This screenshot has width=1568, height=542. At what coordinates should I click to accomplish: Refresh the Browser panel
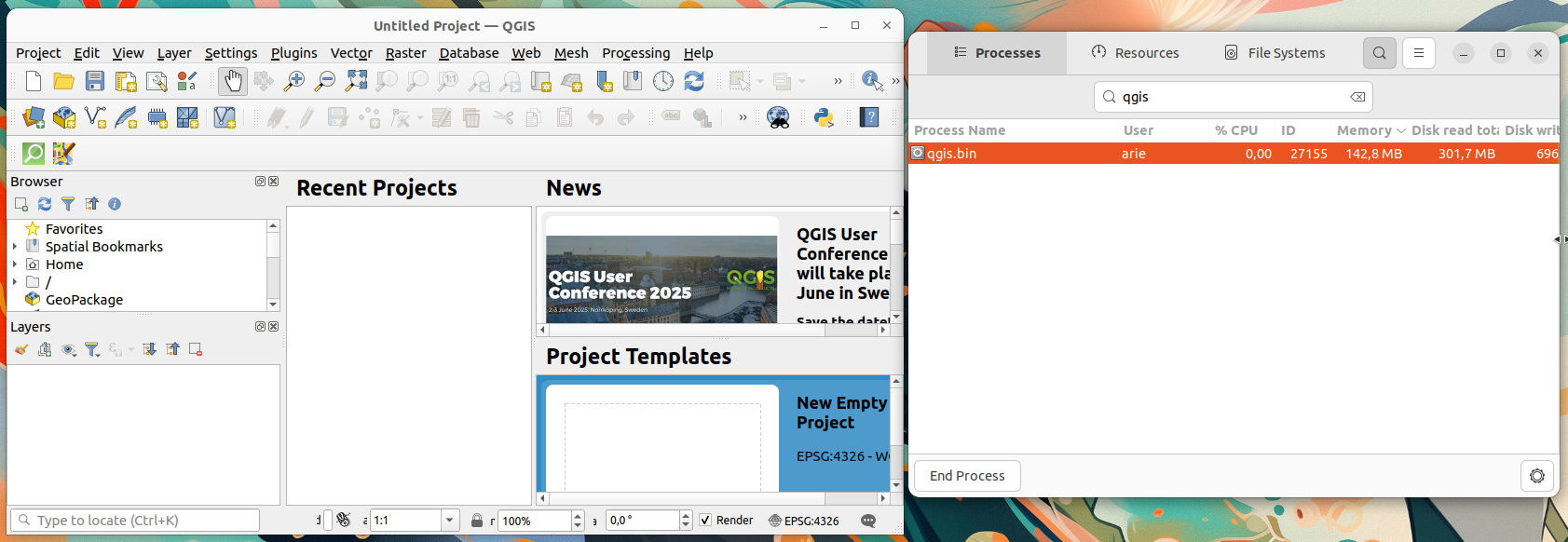pyautogui.click(x=45, y=204)
